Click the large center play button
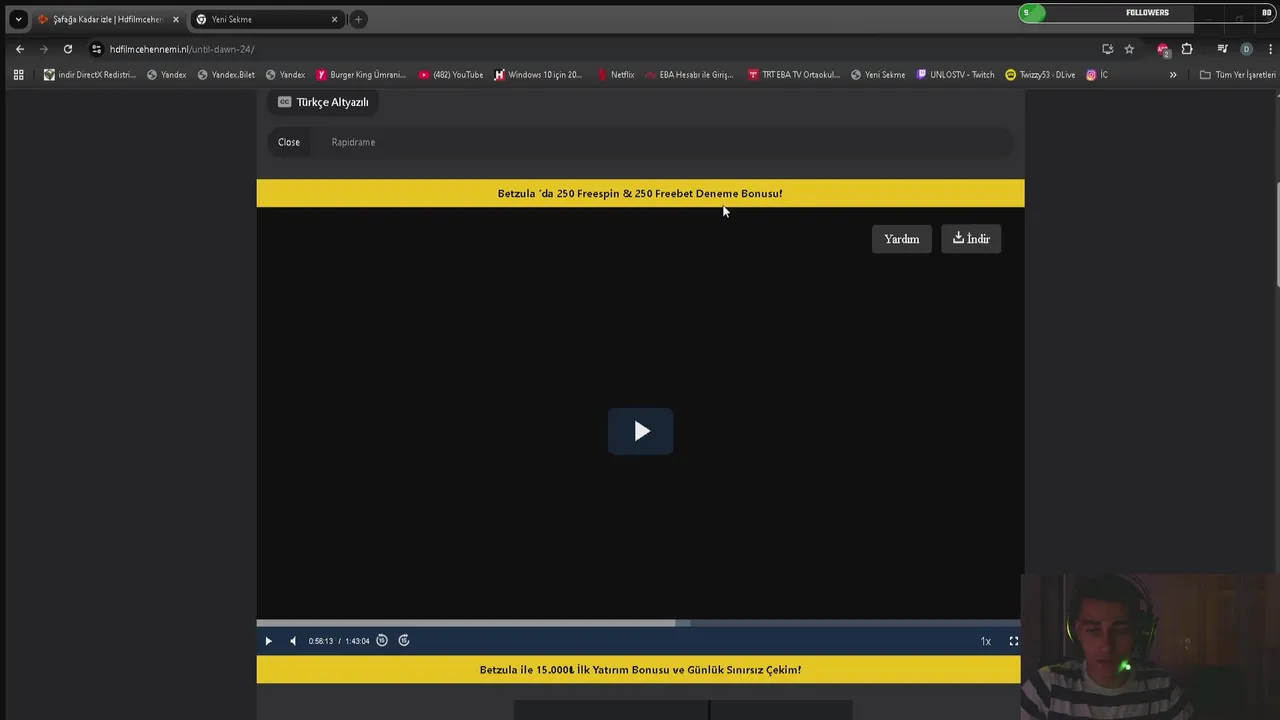The width and height of the screenshot is (1280, 720). pos(641,431)
